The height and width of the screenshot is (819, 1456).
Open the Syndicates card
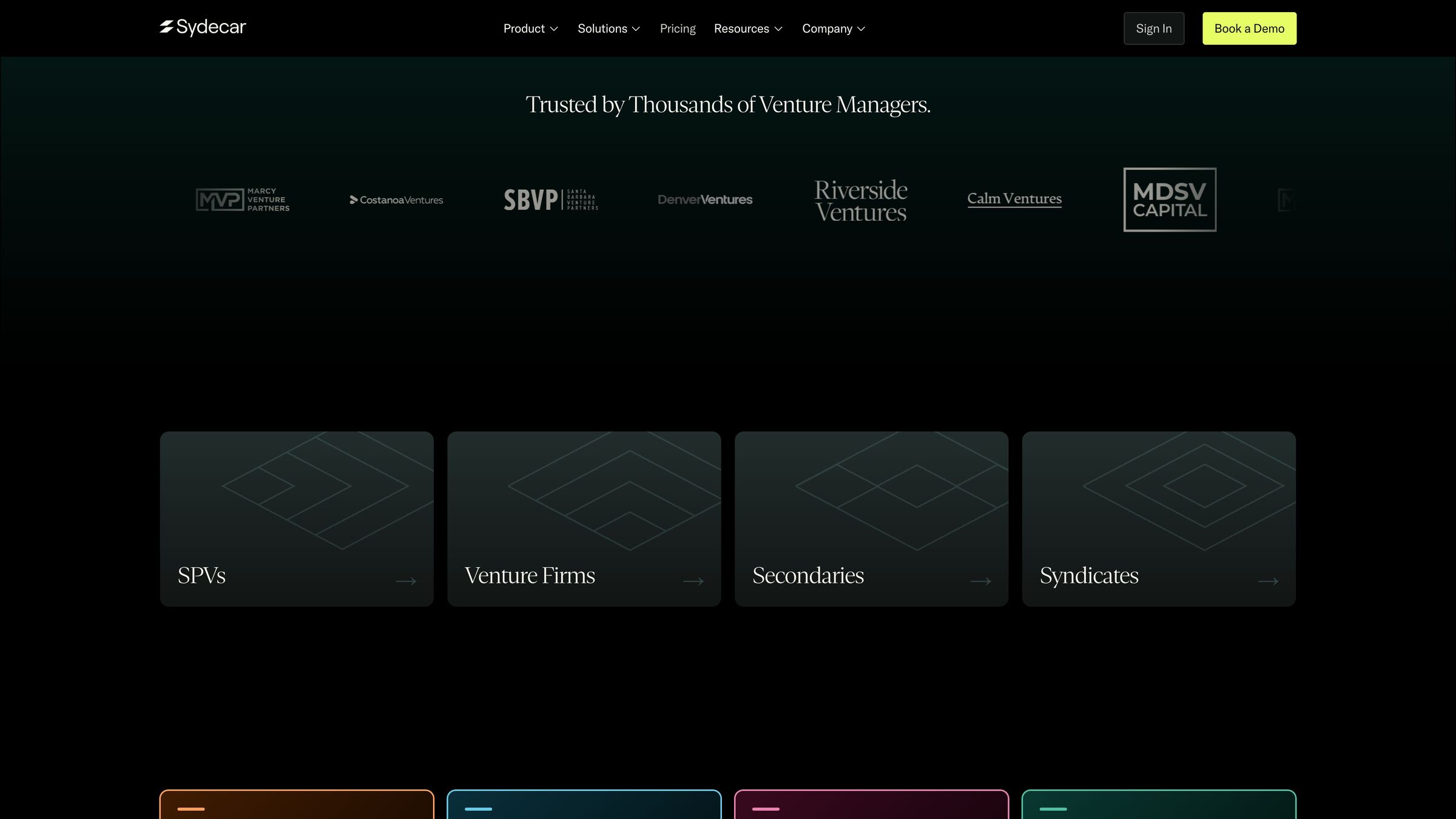[x=1159, y=519]
